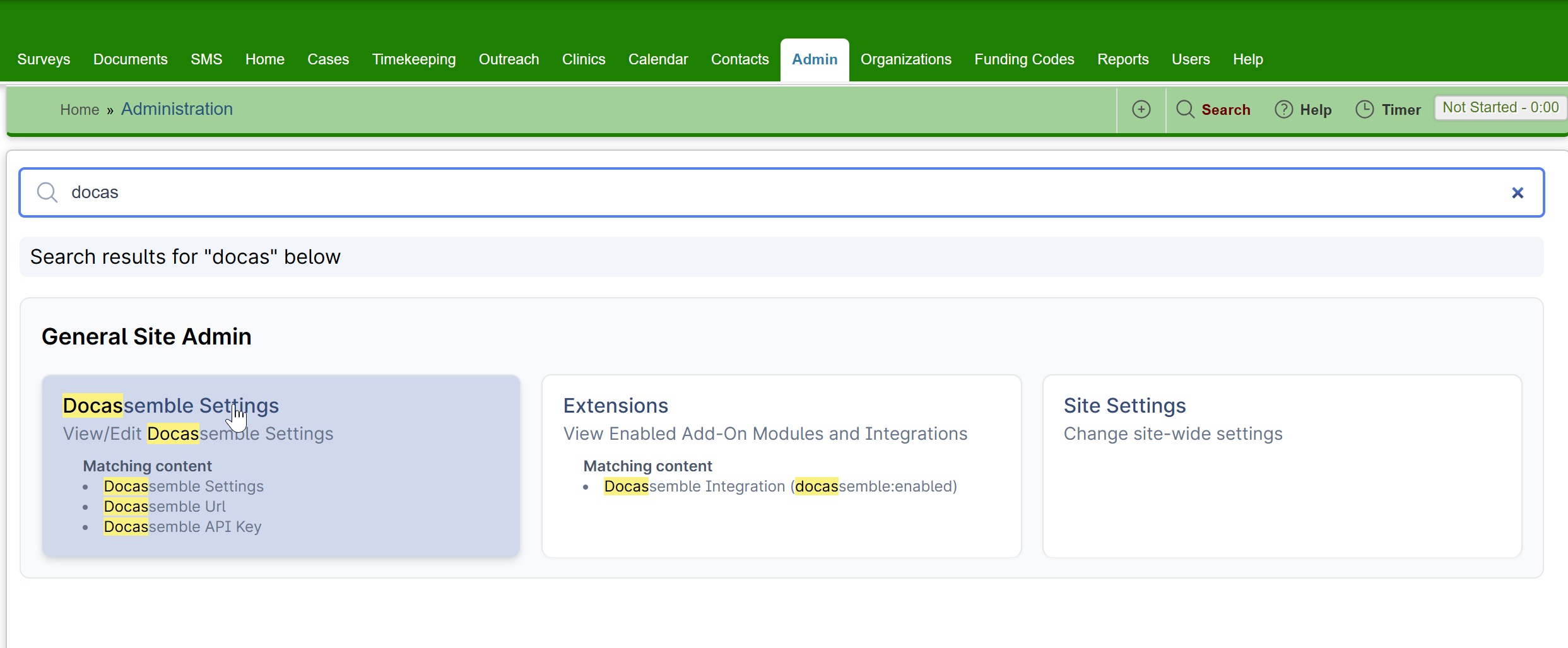
Task: Click the Docassemble Url matching item
Action: [x=165, y=507]
